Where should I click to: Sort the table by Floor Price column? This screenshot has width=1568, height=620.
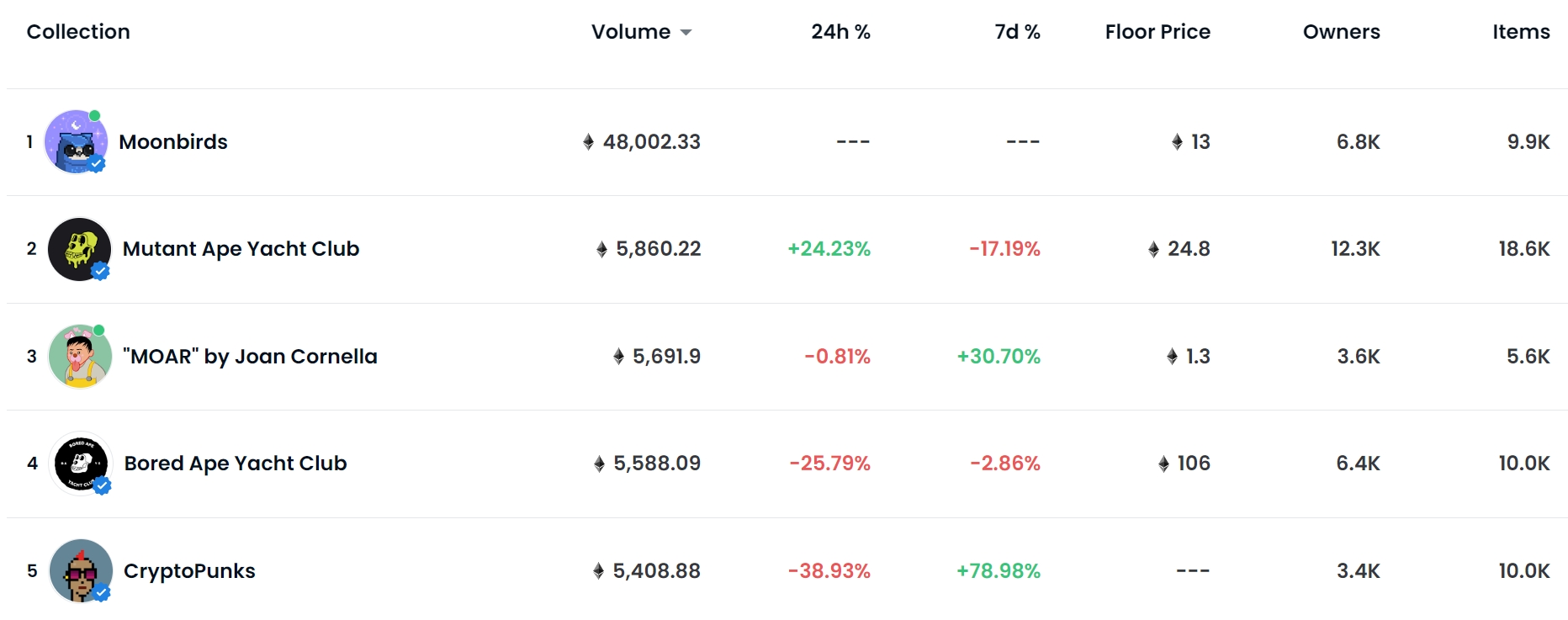1157,32
